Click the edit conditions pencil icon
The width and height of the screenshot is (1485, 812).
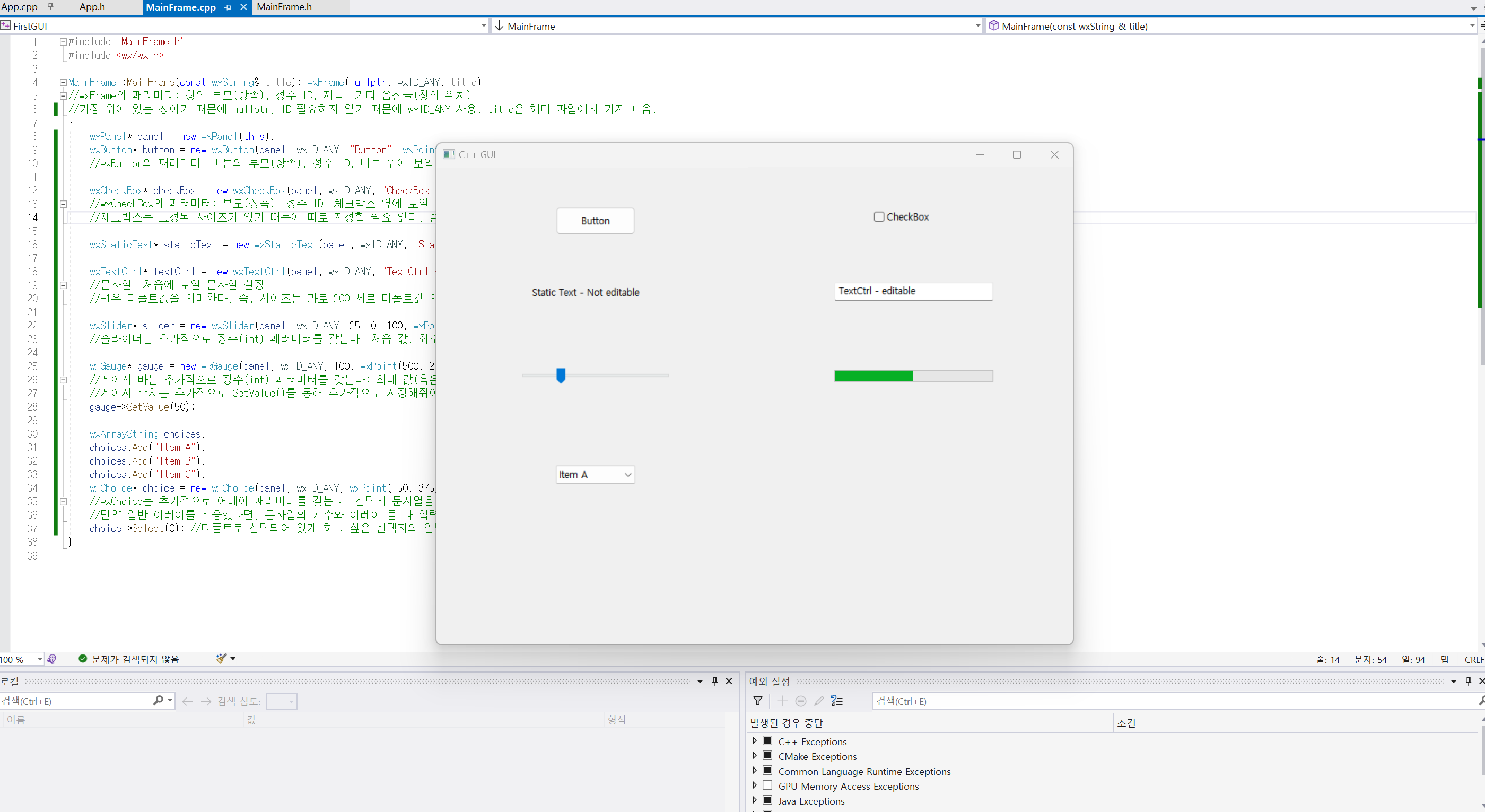818,701
